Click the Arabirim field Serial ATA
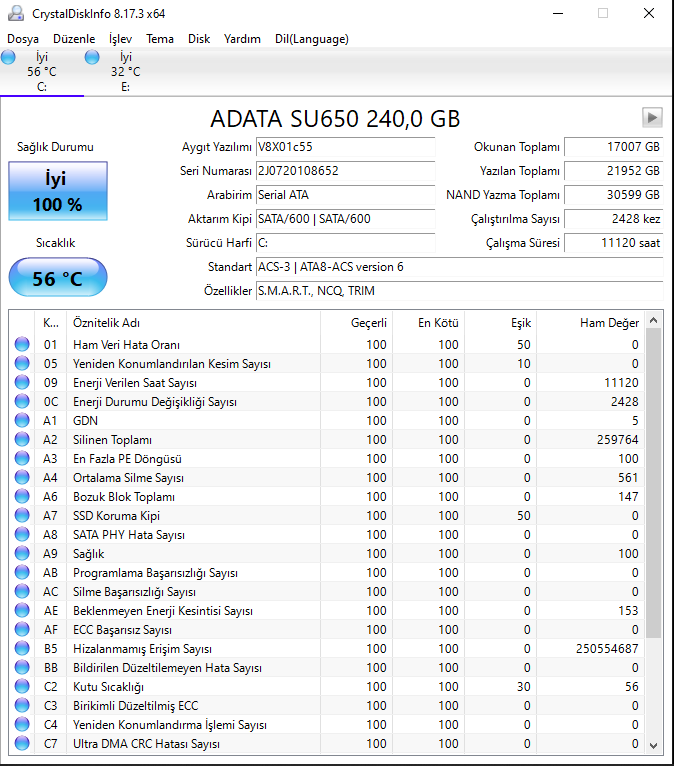This screenshot has height=766, width=674. coord(345,195)
